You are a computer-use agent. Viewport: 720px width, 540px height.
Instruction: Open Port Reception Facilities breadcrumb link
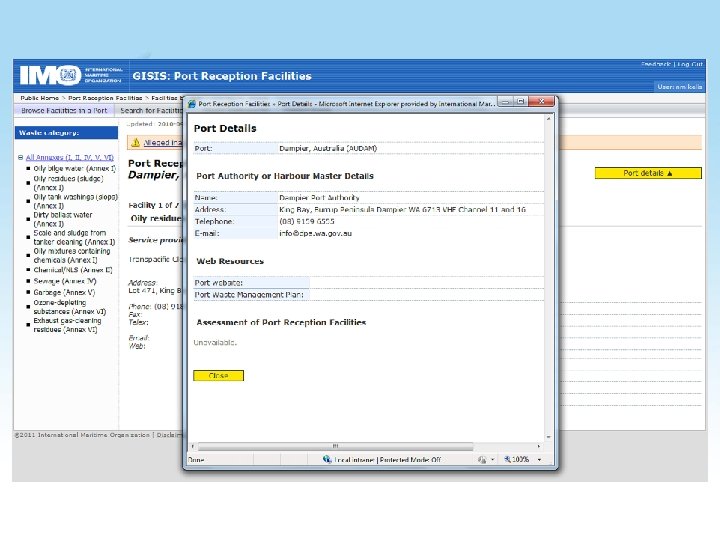[x=105, y=98]
